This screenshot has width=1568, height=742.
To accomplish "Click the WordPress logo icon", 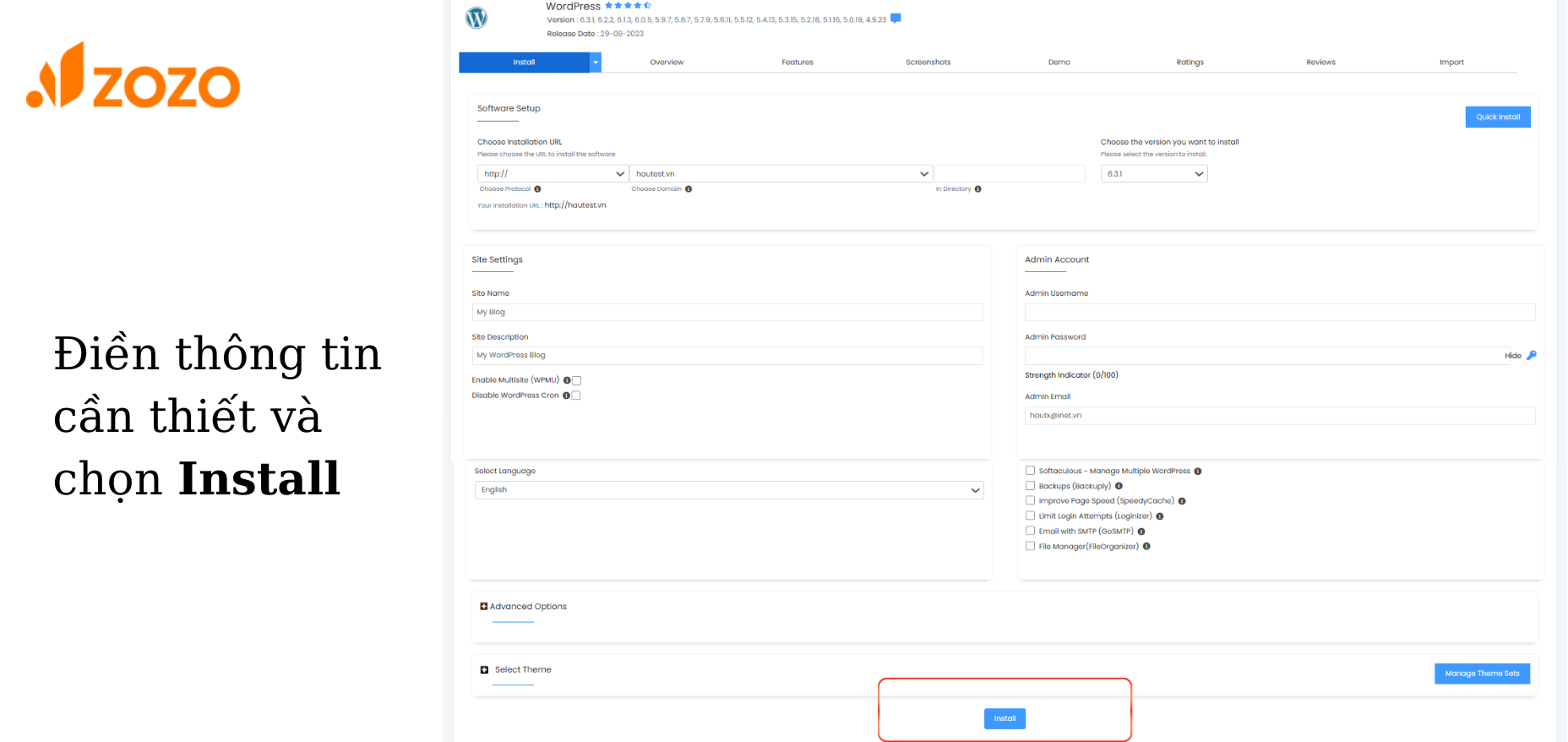I will click(476, 18).
